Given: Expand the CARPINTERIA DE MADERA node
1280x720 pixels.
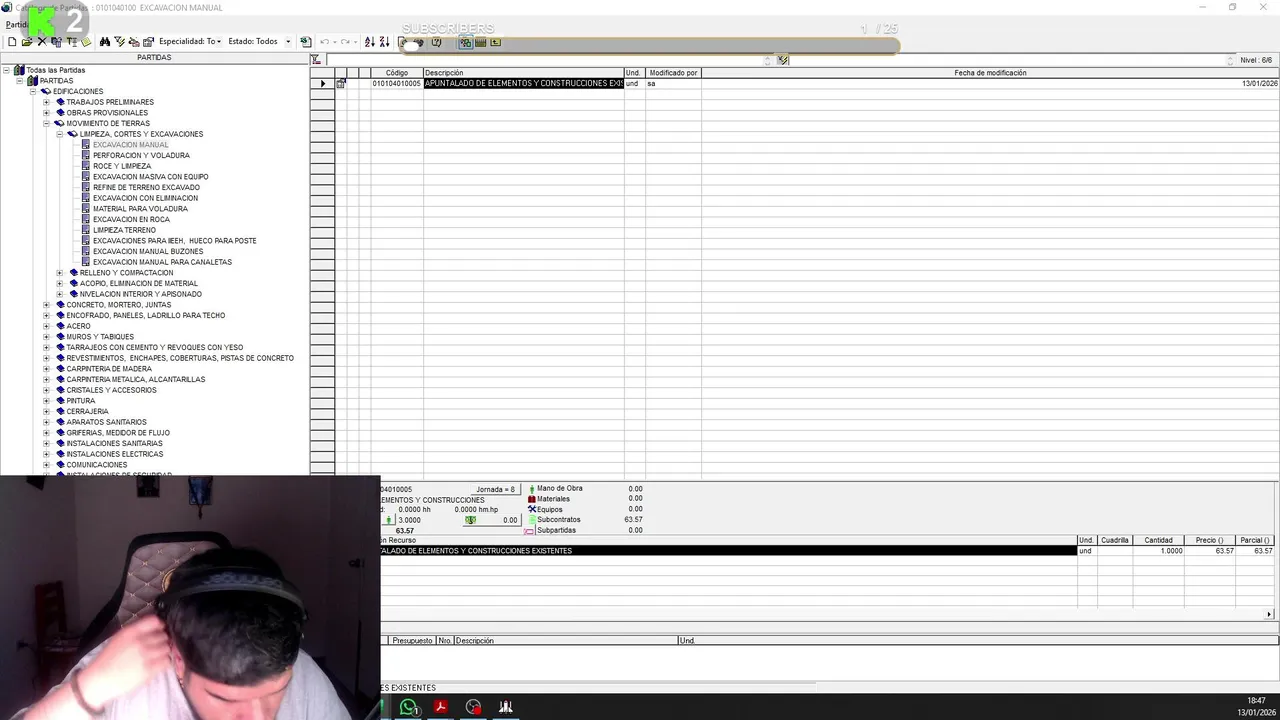Looking at the screenshot, I should pos(46,369).
